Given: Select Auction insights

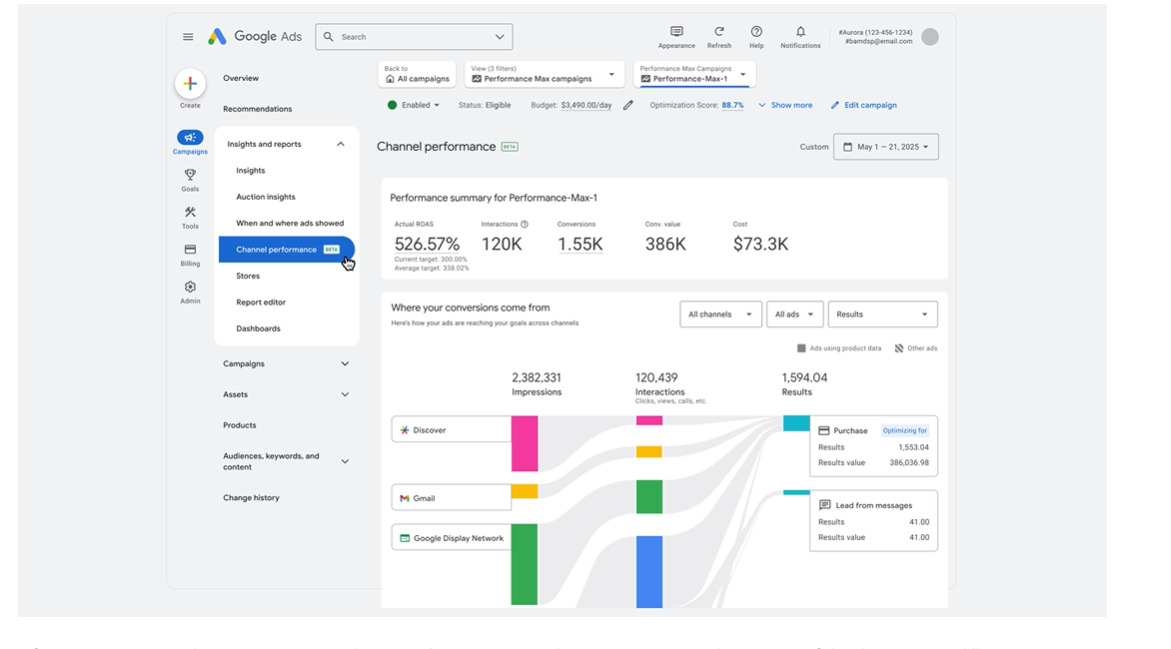Looking at the screenshot, I should [x=266, y=196].
